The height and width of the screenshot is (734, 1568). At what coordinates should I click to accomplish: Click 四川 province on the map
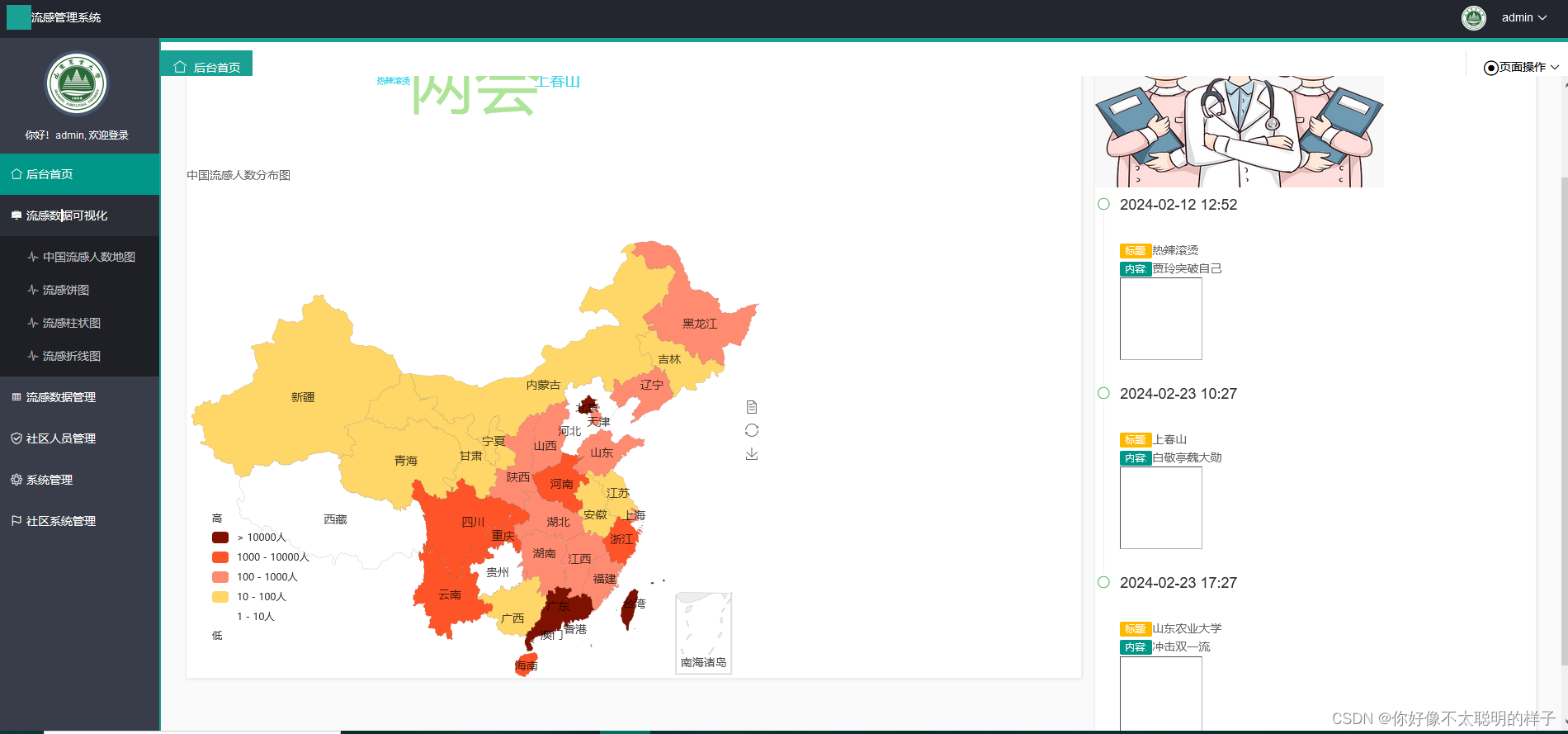click(x=473, y=522)
